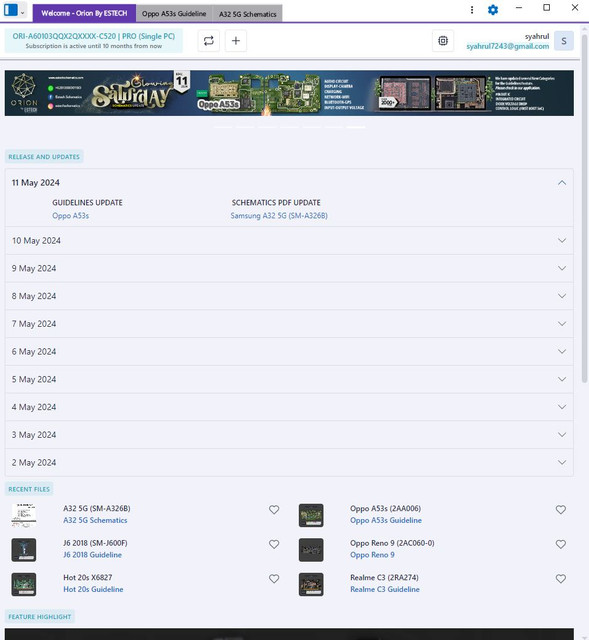Click the GUIDELINES UPDATE heading
The image size is (589, 640).
click(x=87, y=202)
